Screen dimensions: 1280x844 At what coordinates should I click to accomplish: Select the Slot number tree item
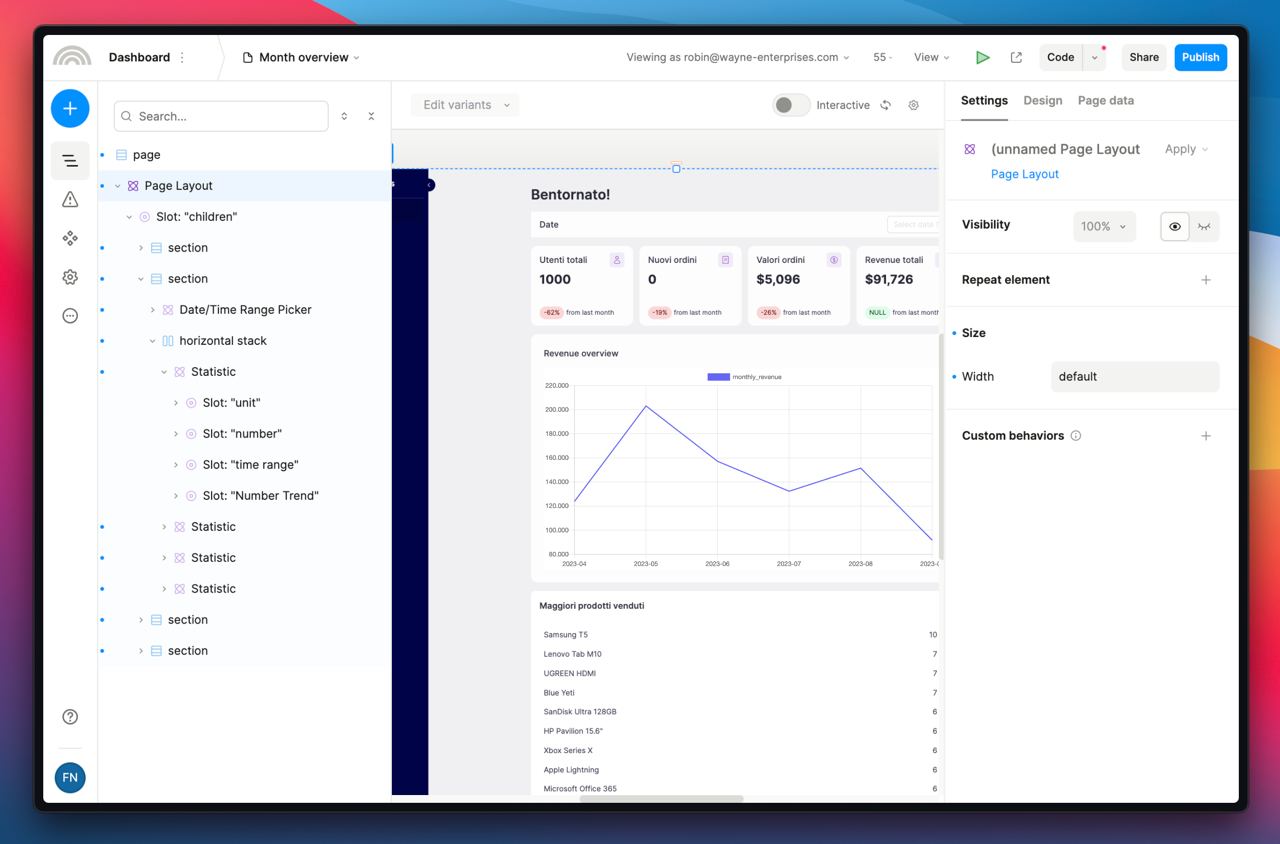[244, 434]
